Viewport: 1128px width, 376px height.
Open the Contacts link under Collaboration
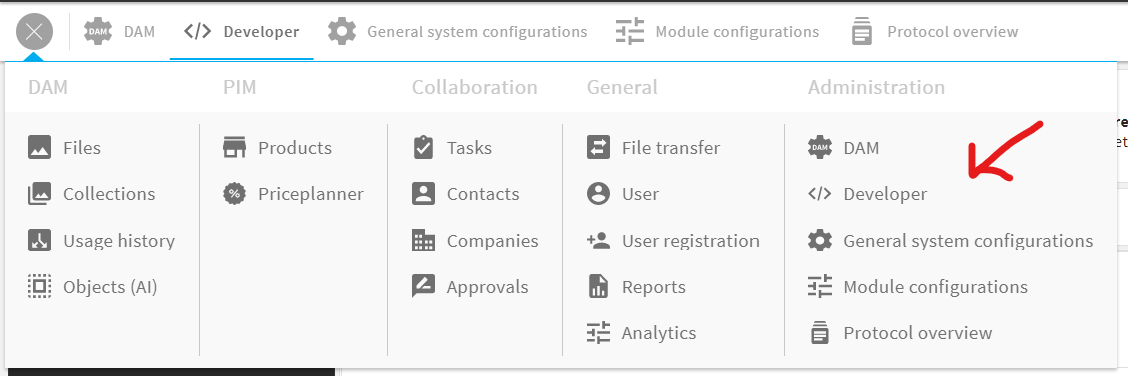point(483,194)
